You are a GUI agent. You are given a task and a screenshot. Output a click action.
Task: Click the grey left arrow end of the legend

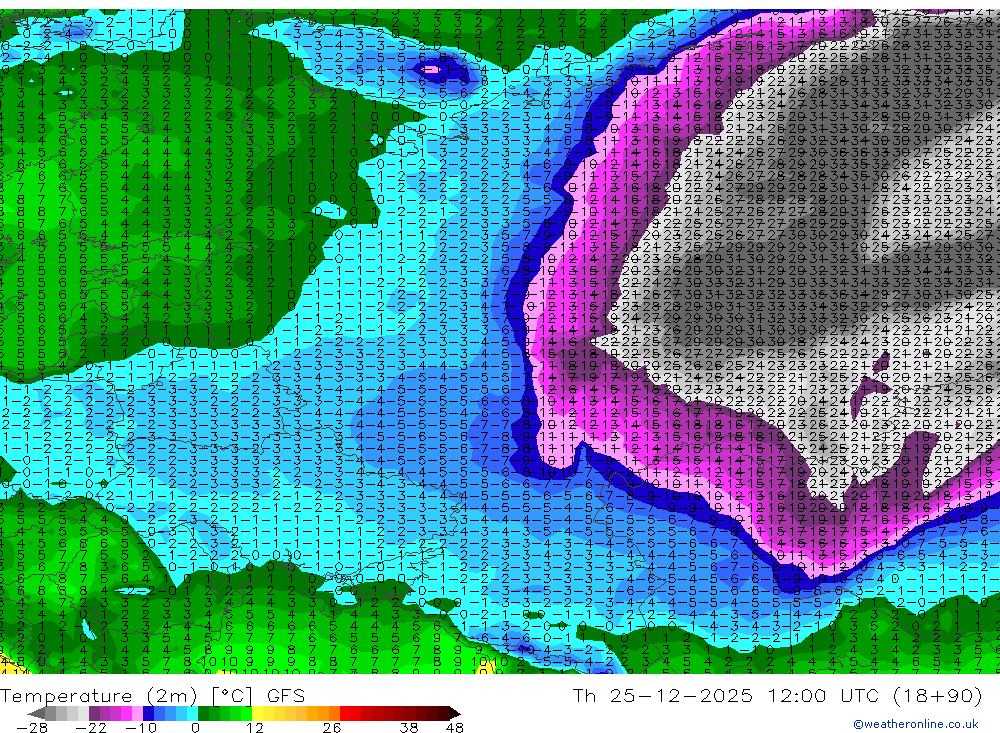coord(37,713)
